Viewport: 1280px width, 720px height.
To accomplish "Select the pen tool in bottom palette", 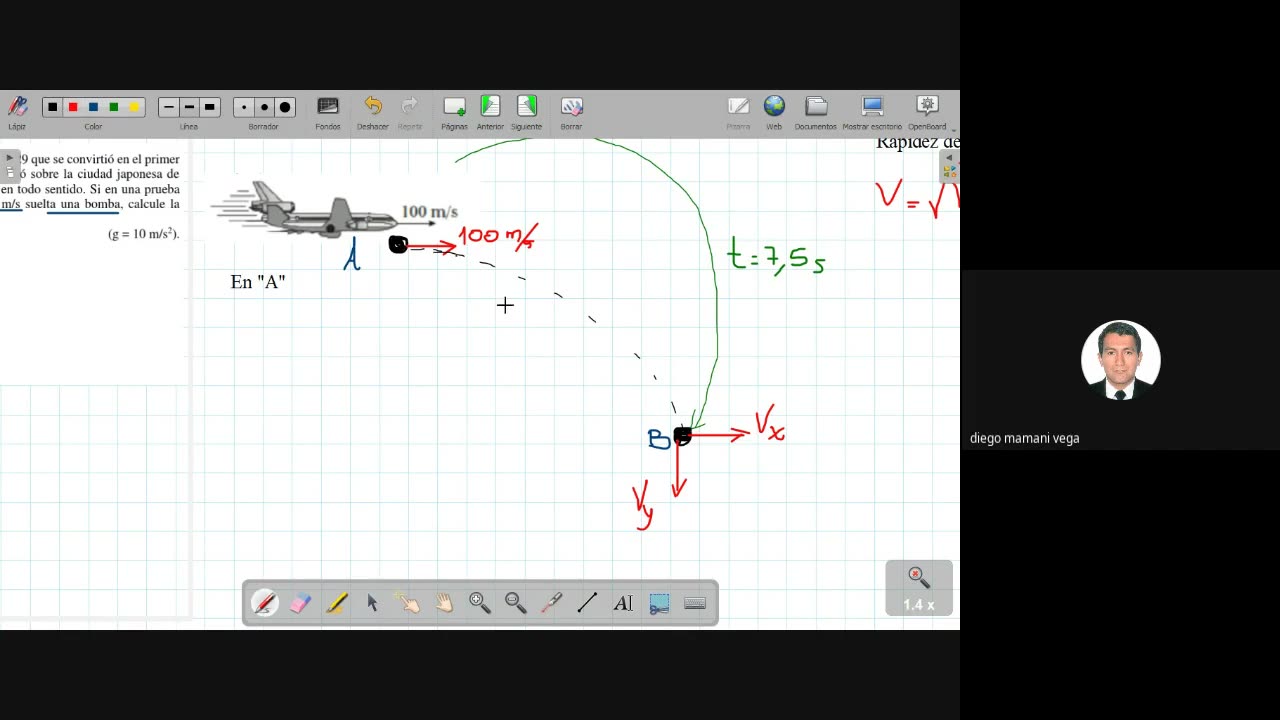I will [x=264, y=603].
